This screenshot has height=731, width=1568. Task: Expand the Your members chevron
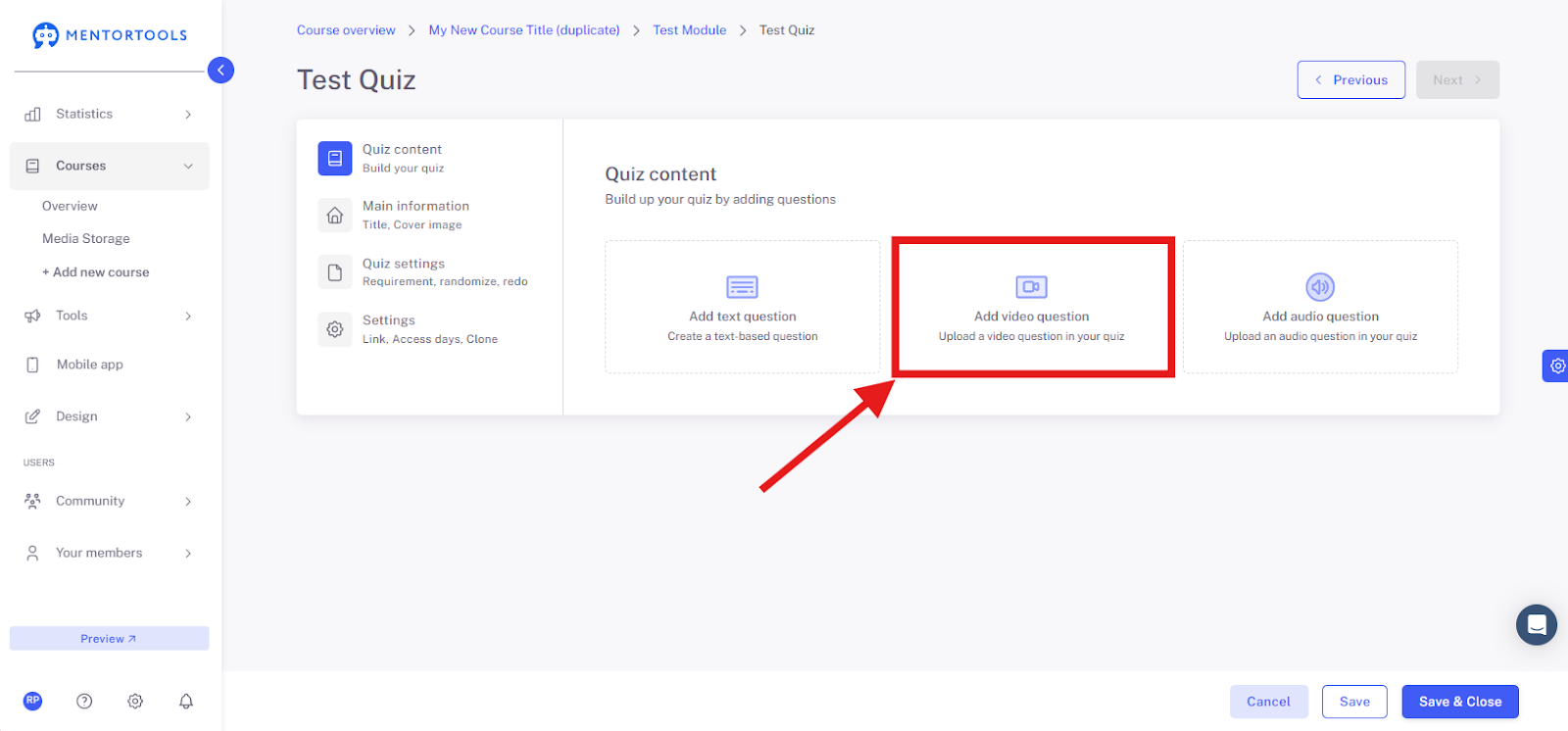188,553
